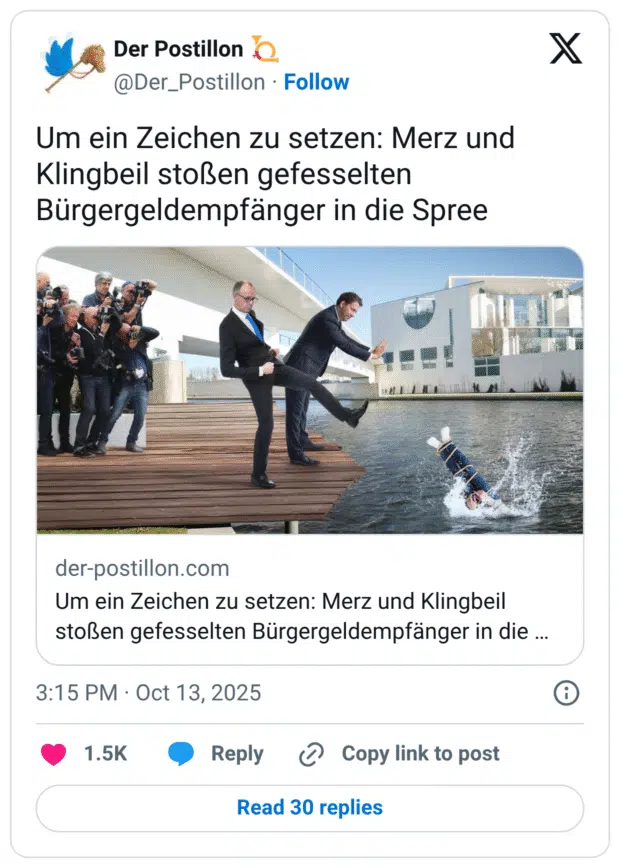This screenshot has width=620, height=868.
Task: Follow the Der Postillon account
Action: [317, 82]
